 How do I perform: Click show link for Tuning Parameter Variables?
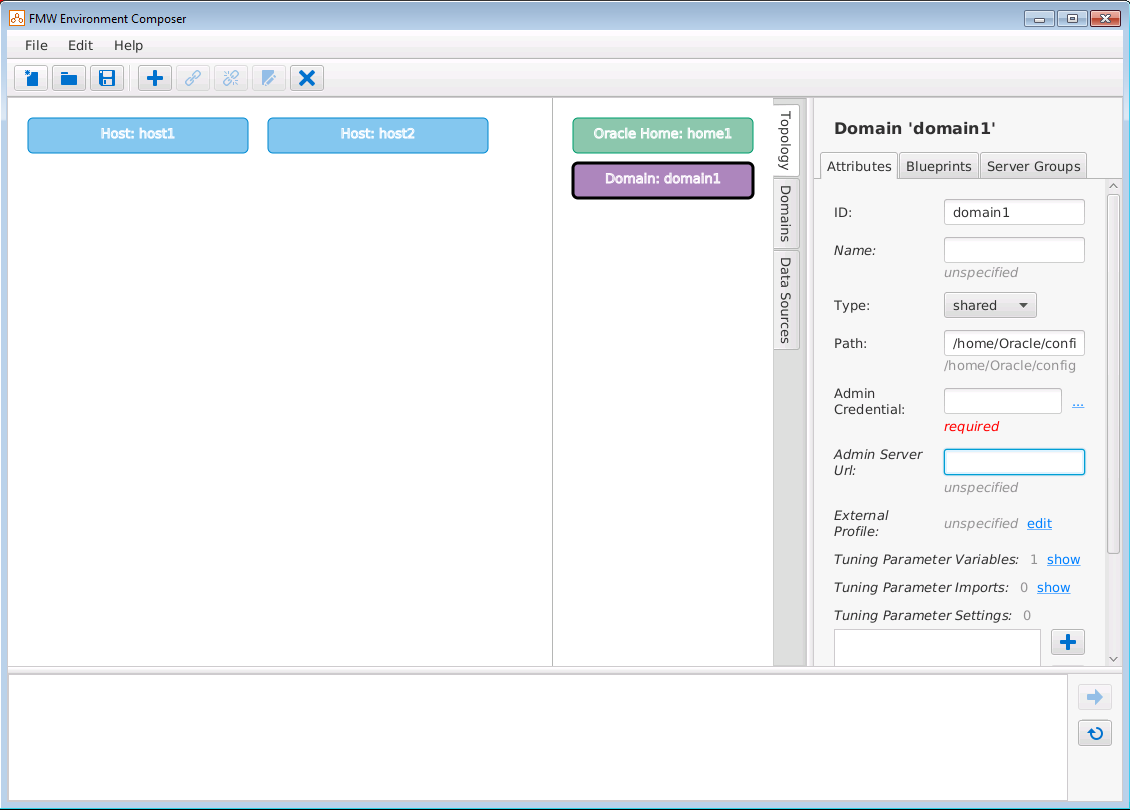tap(1063, 560)
